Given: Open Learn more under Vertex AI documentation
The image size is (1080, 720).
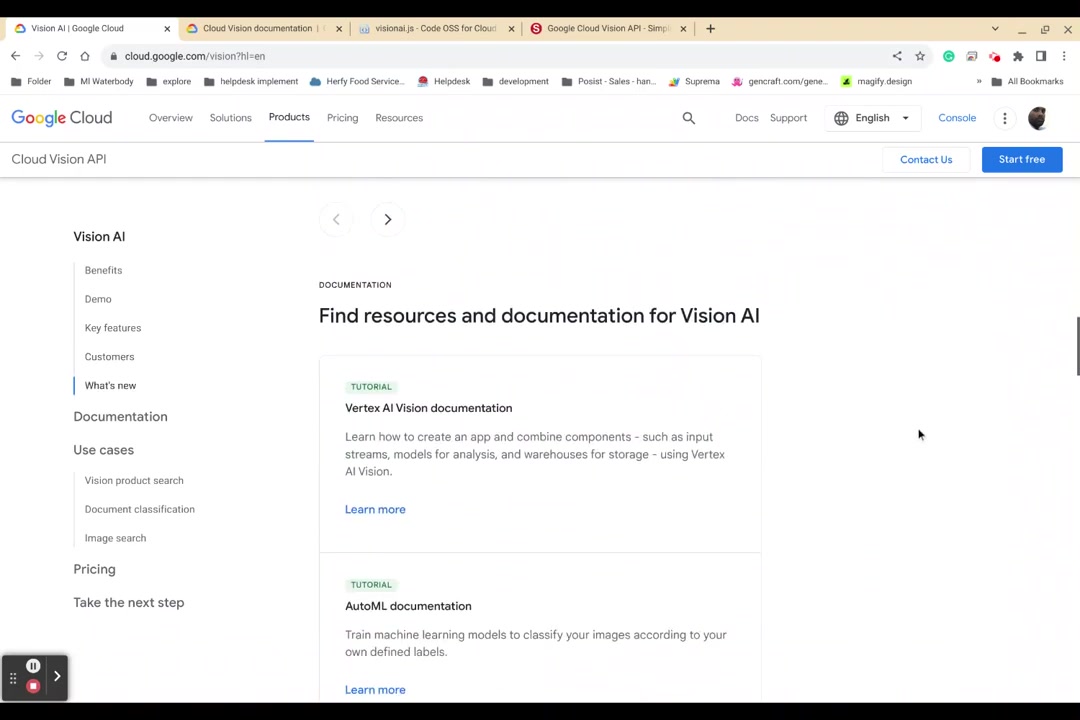Looking at the screenshot, I should tap(375, 509).
